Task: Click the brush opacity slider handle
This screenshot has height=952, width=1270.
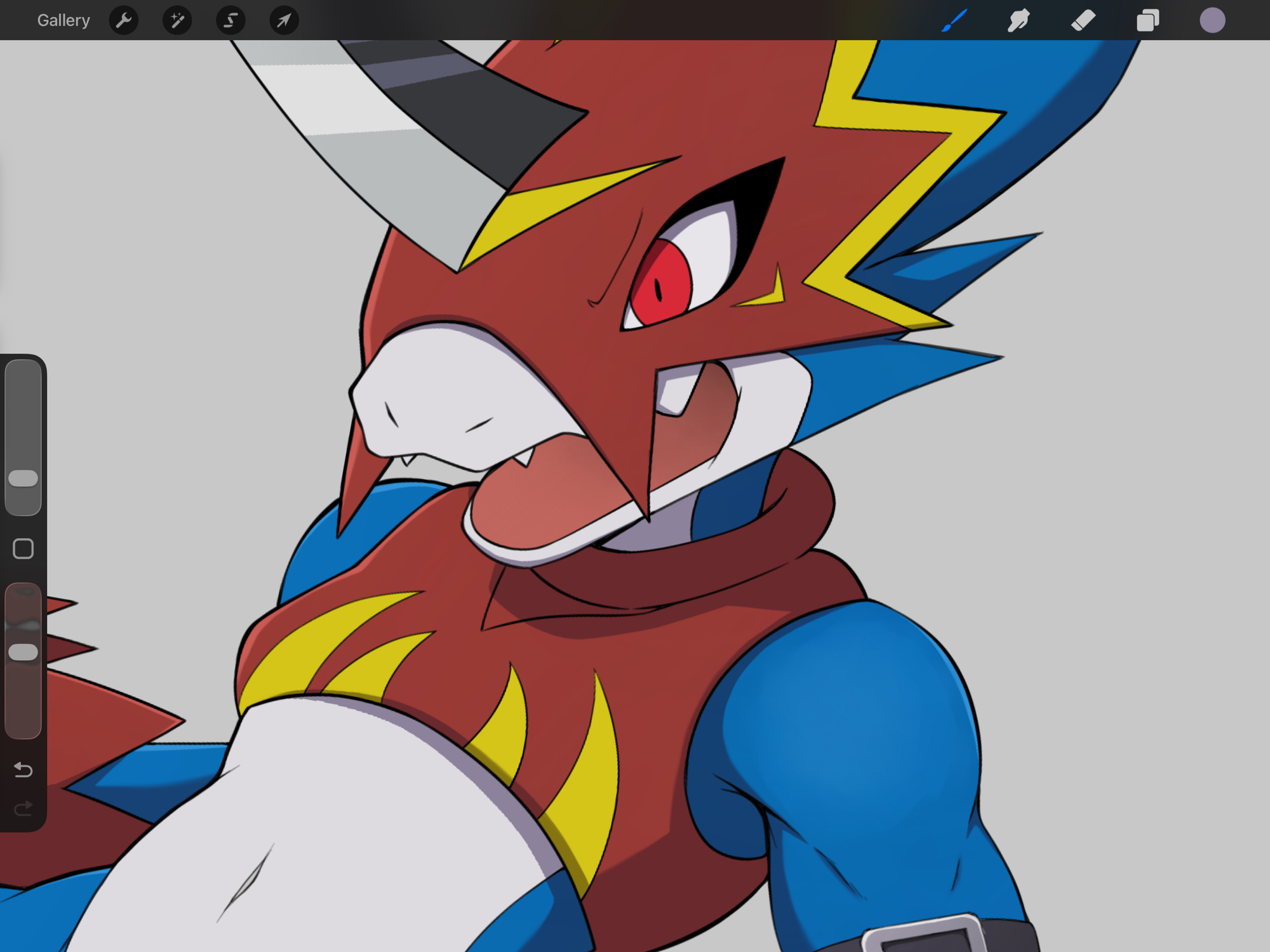Action: pos(23,652)
